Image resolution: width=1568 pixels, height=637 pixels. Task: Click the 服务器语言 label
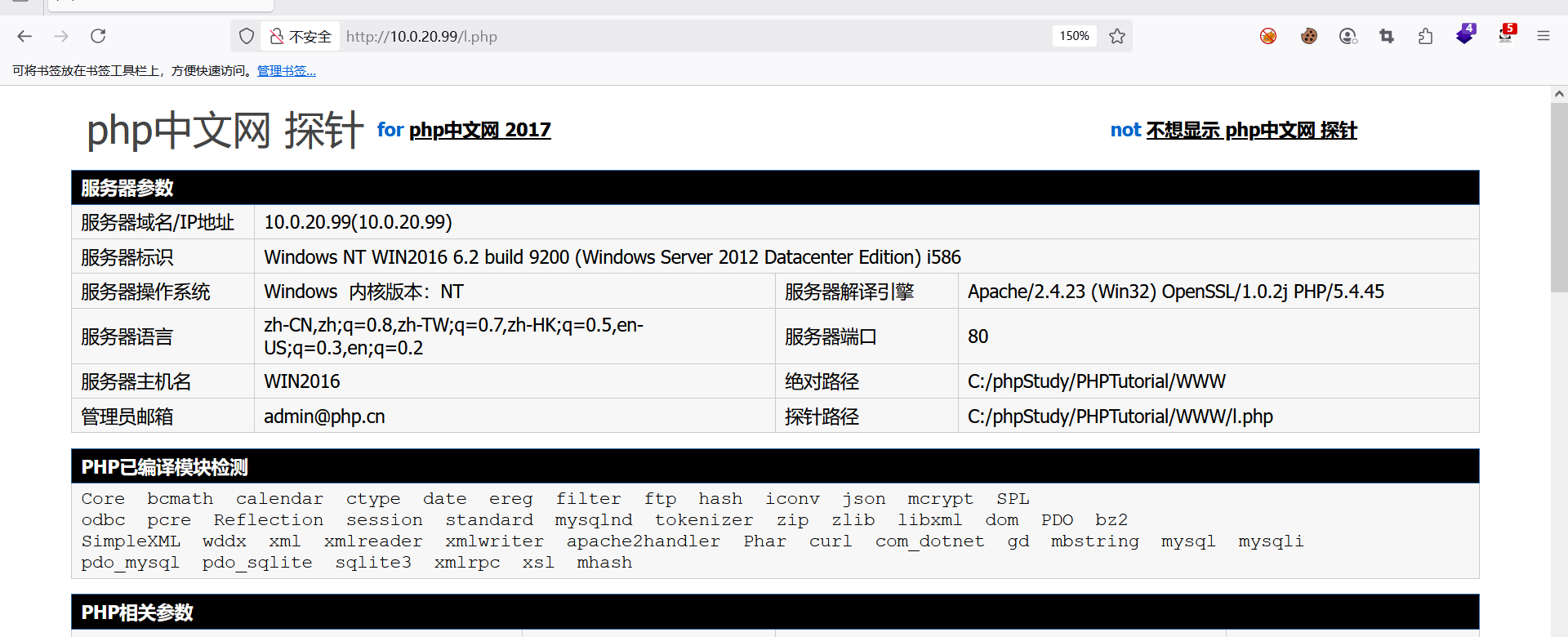127,336
